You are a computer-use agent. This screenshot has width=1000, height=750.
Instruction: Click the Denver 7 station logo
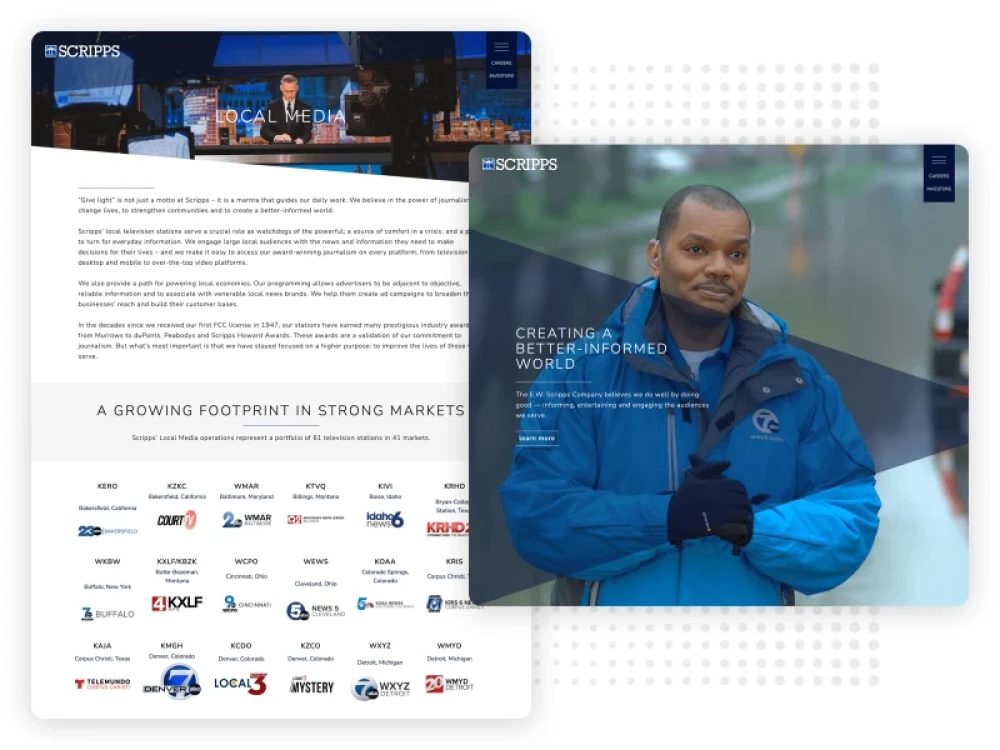(172, 683)
